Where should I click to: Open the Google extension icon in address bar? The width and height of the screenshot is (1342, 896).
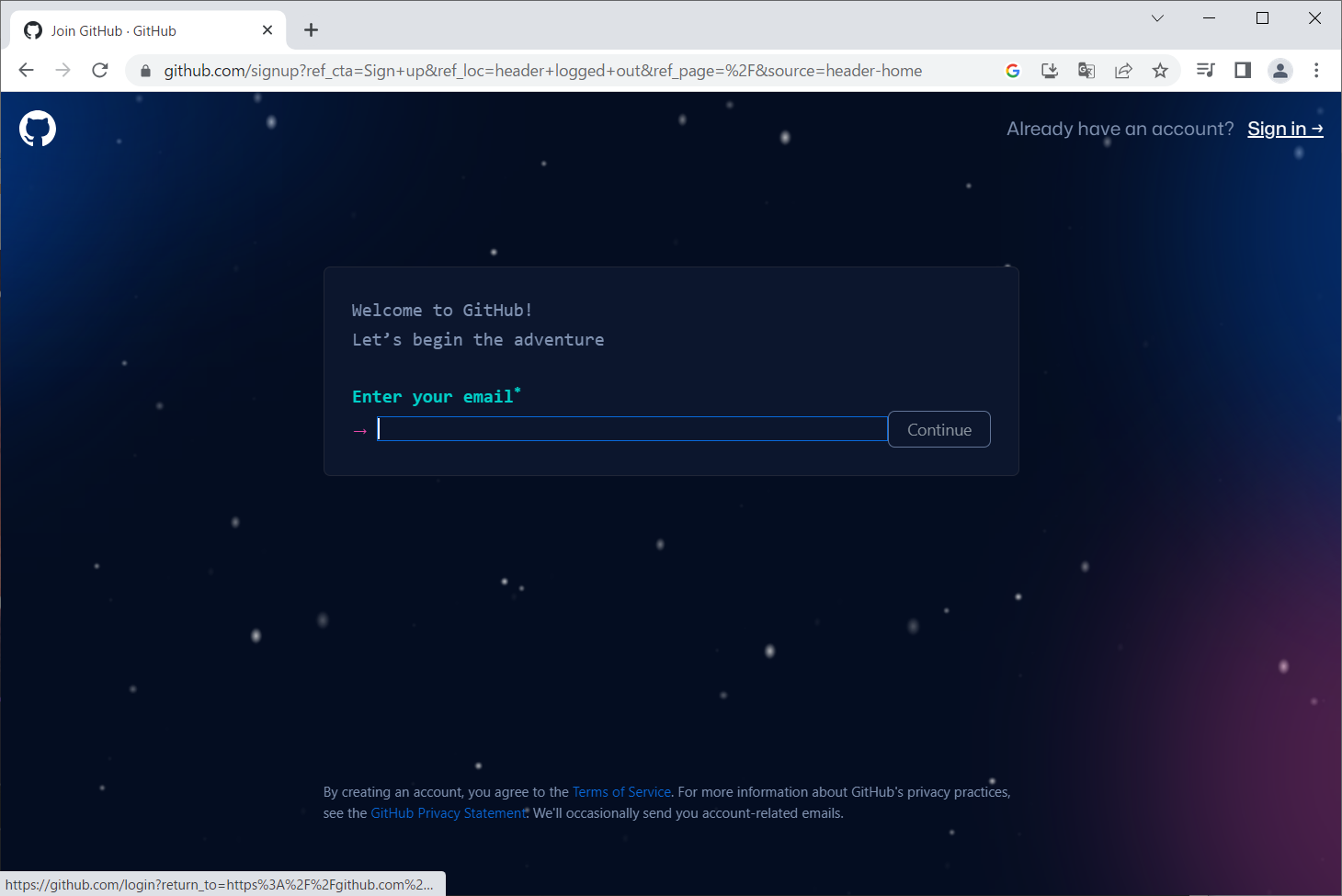click(1013, 71)
